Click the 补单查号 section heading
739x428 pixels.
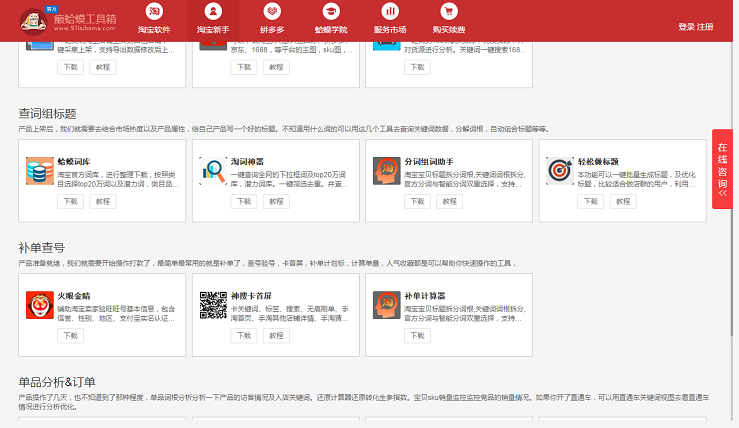(x=41, y=247)
